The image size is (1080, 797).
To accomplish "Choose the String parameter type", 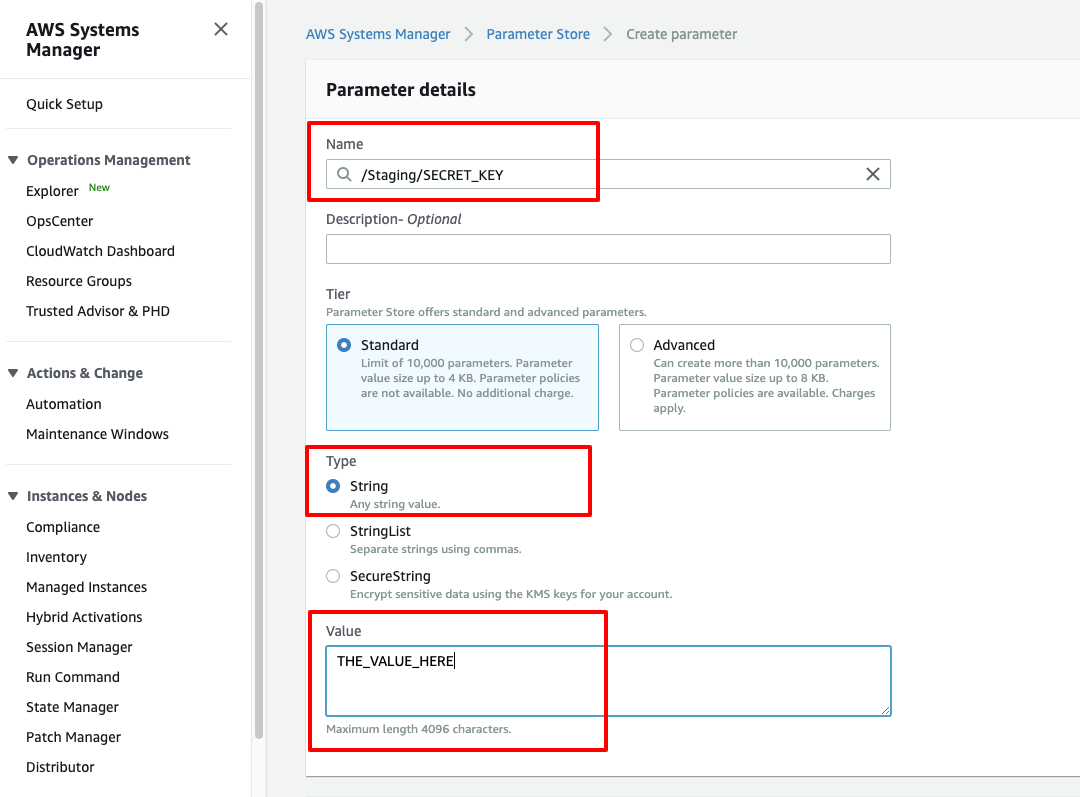I will [333, 486].
